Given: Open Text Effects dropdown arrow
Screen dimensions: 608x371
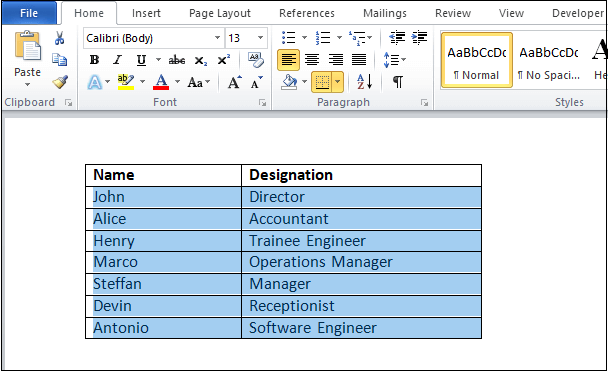Looking at the screenshot, I should click(107, 82).
